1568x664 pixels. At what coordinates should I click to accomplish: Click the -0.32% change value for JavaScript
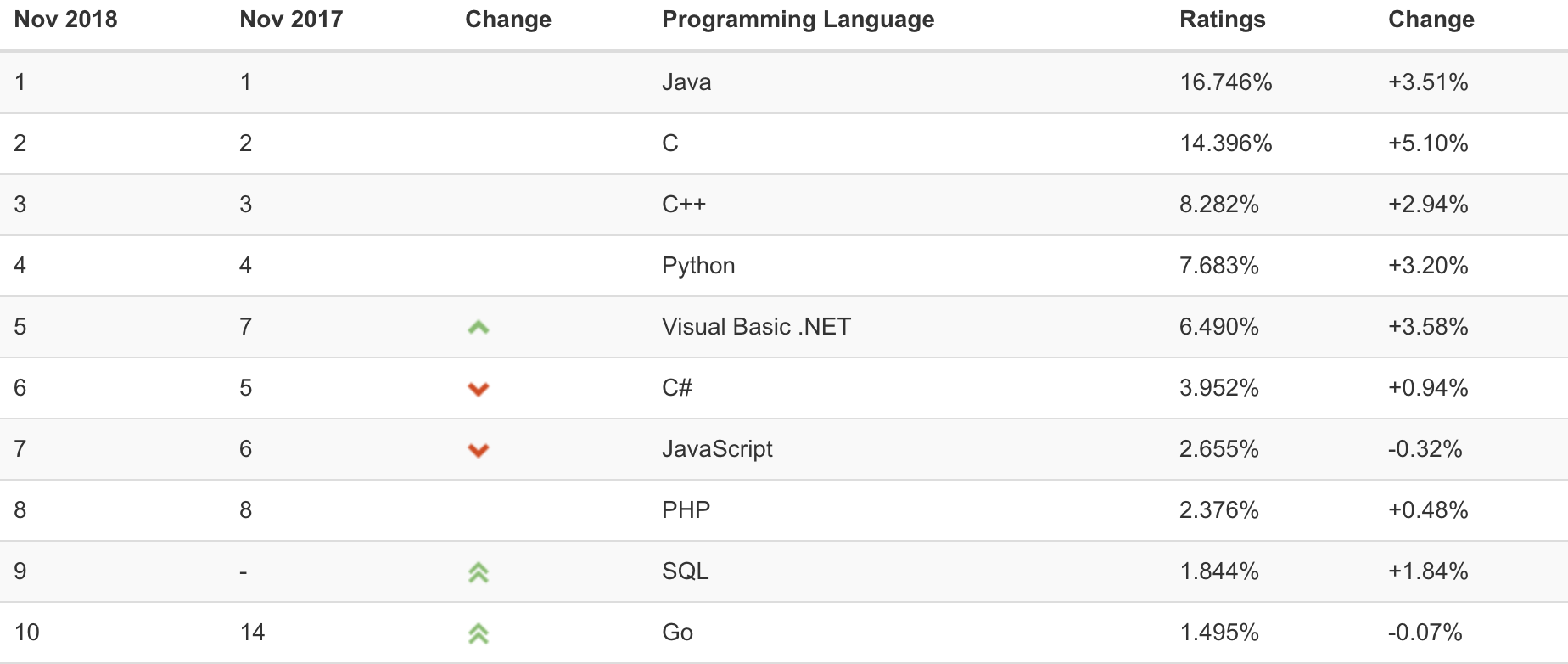[x=1425, y=449]
